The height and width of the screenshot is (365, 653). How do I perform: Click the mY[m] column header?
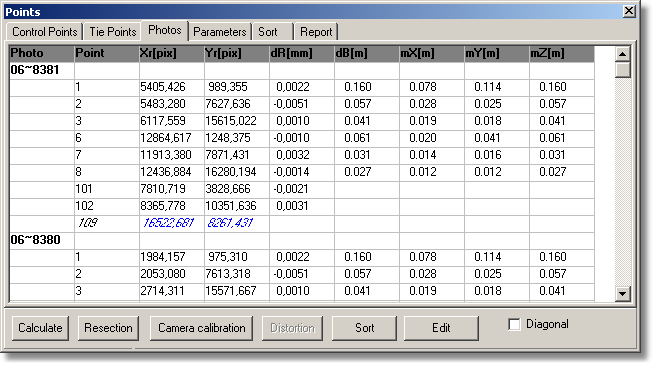(x=496, y=53)
